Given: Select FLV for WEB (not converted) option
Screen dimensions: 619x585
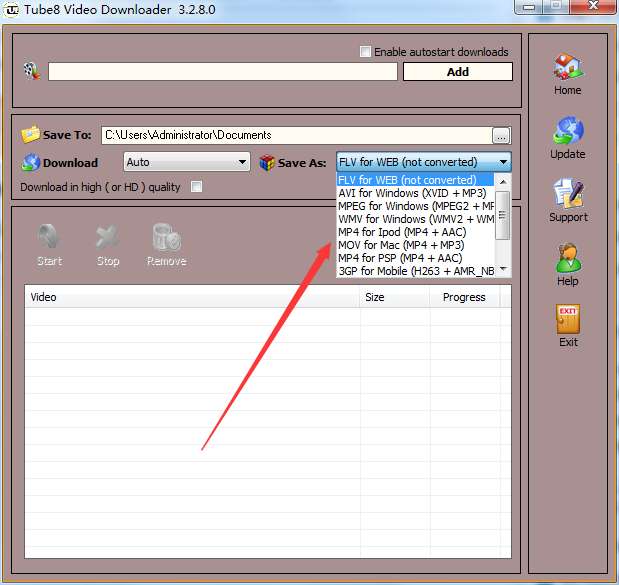Looking at the screenshot, I should 415,180.
